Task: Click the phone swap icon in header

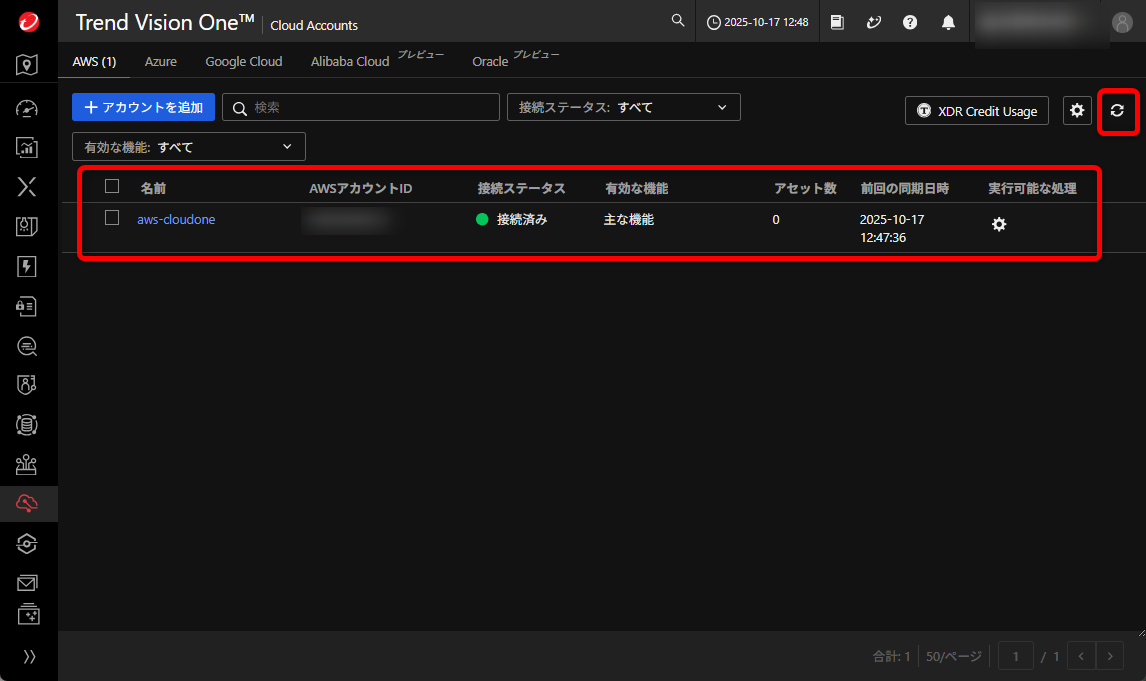Action: (x=873, y=22)
